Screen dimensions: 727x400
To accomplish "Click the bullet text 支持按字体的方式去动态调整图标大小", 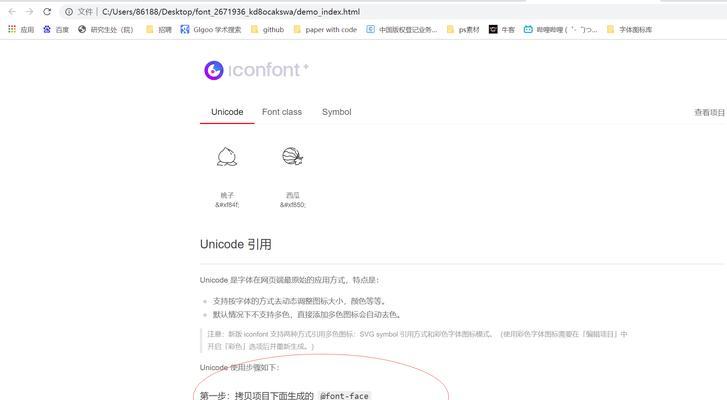I will click(x=299, y=301).
